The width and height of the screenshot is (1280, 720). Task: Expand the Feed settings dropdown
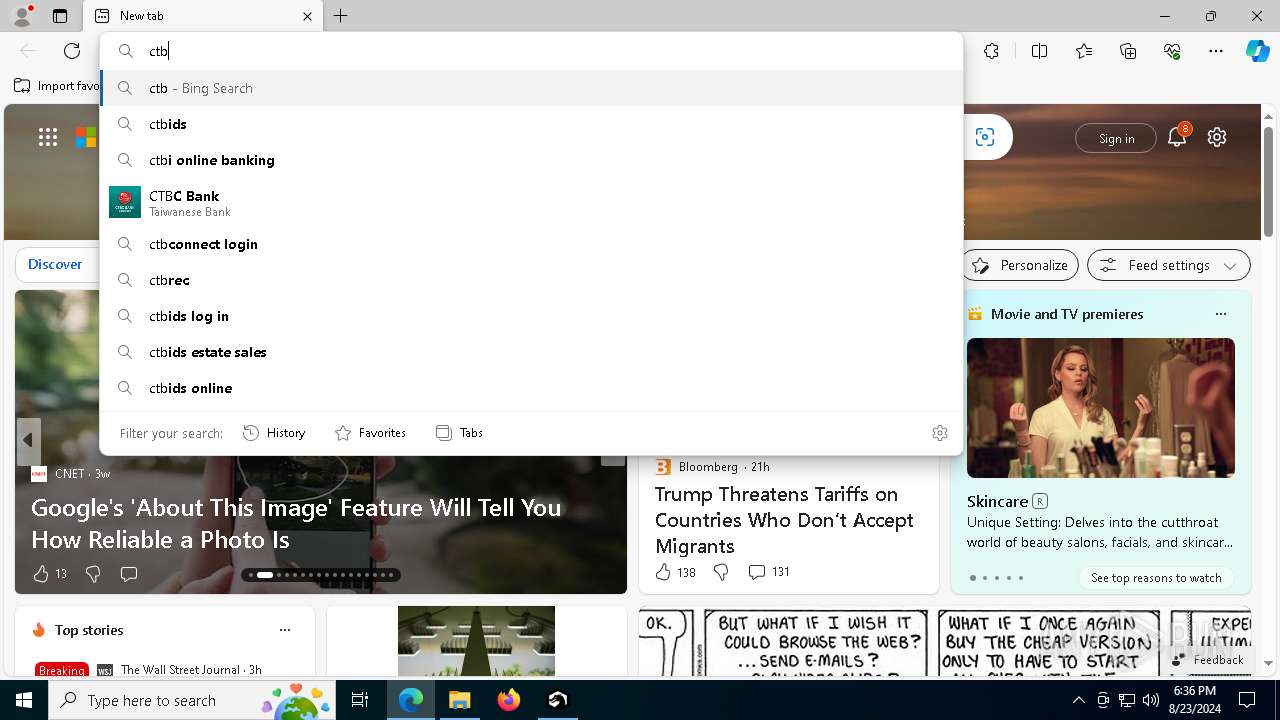(x=1169, y=265)
